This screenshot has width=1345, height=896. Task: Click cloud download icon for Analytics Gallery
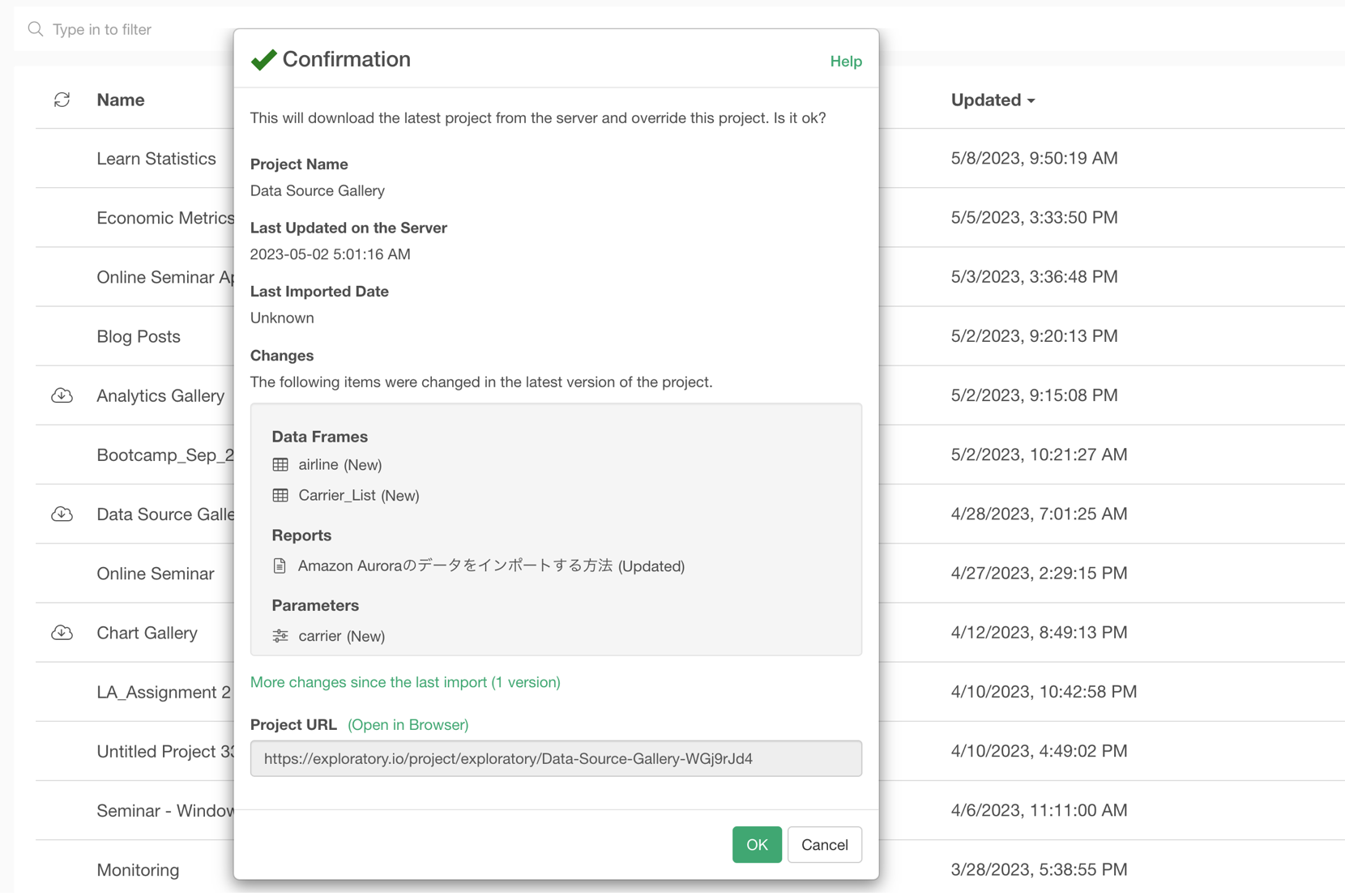(62, 395)
